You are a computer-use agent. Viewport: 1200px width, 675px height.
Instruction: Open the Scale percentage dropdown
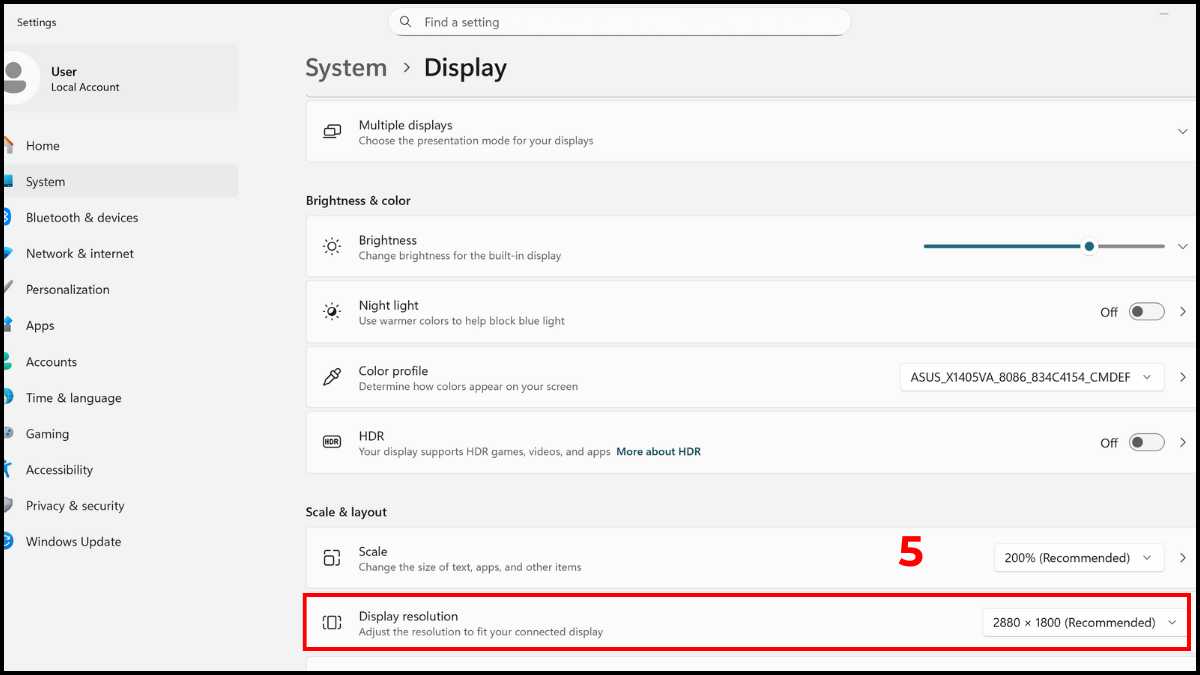[1078, 558]
